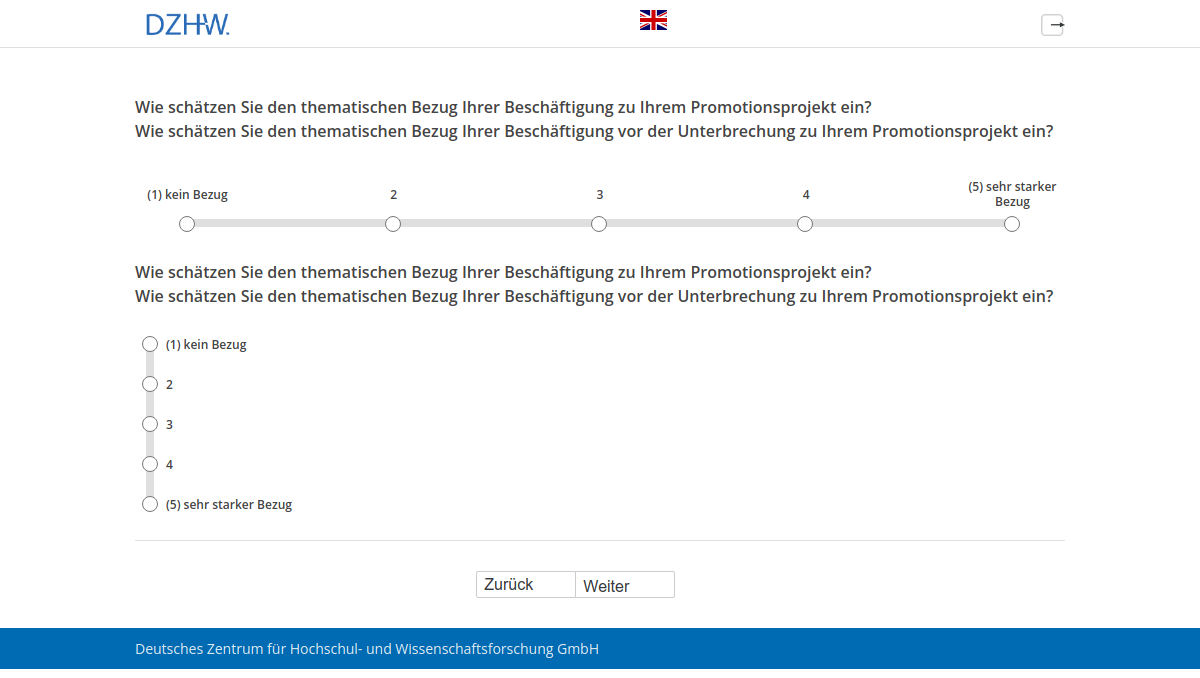1200x678 pixels.
Task: Pick radio option "4"
Action: click(x=150, y=463)
